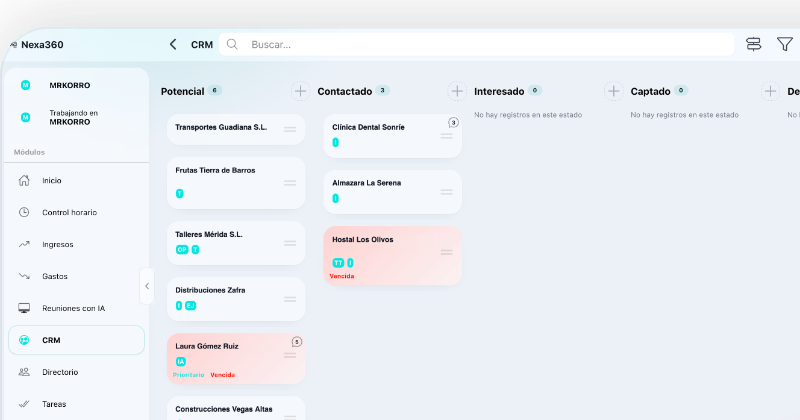Screen dimensions: 800x420
Task: Open the Directorio module
Action: (77, 372)
